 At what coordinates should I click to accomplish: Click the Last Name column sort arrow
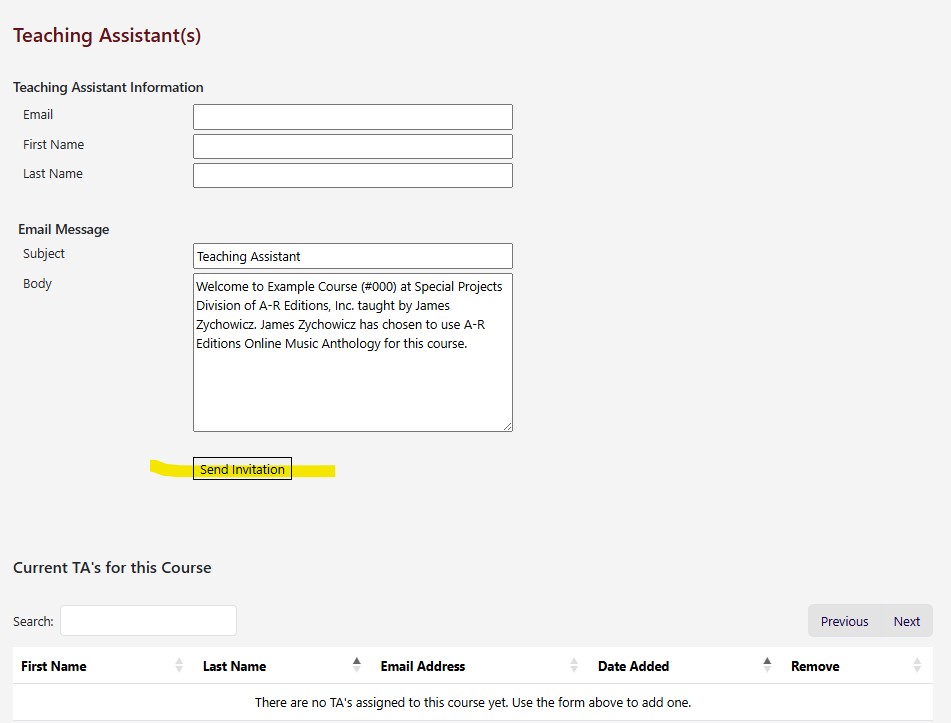[x=357, y=665]
